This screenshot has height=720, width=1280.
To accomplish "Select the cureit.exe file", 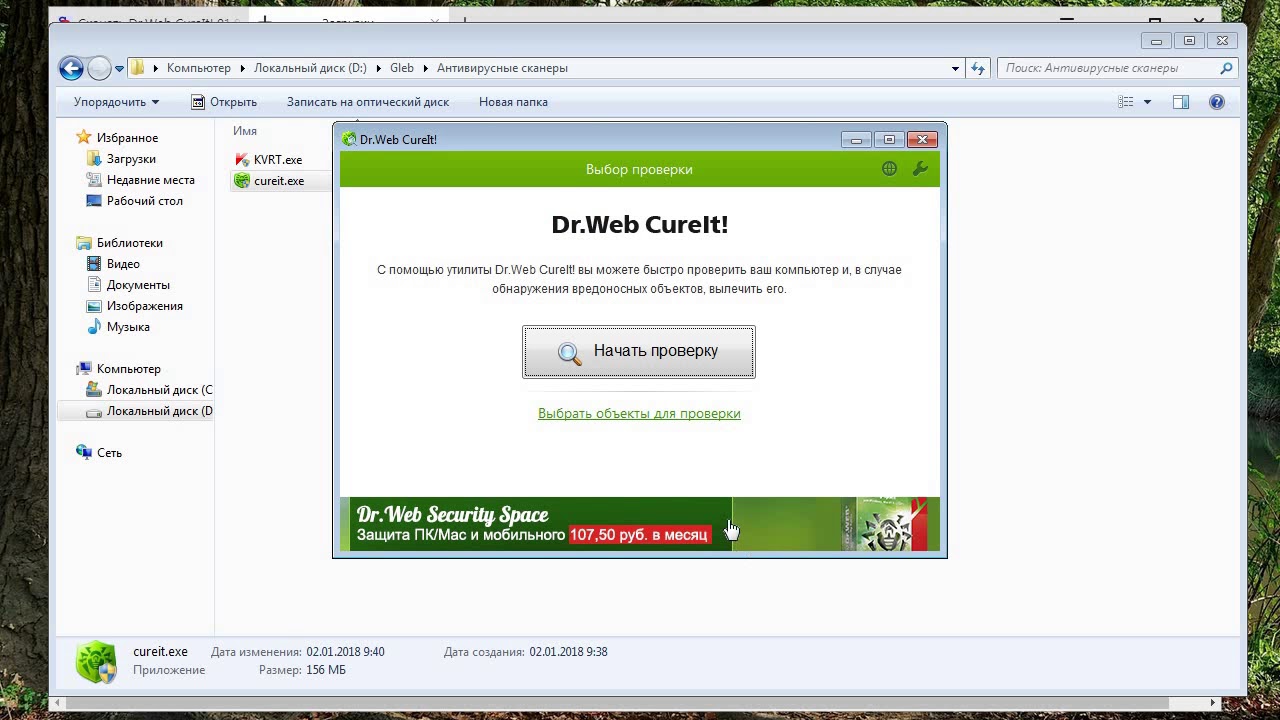I will point(278,181).
